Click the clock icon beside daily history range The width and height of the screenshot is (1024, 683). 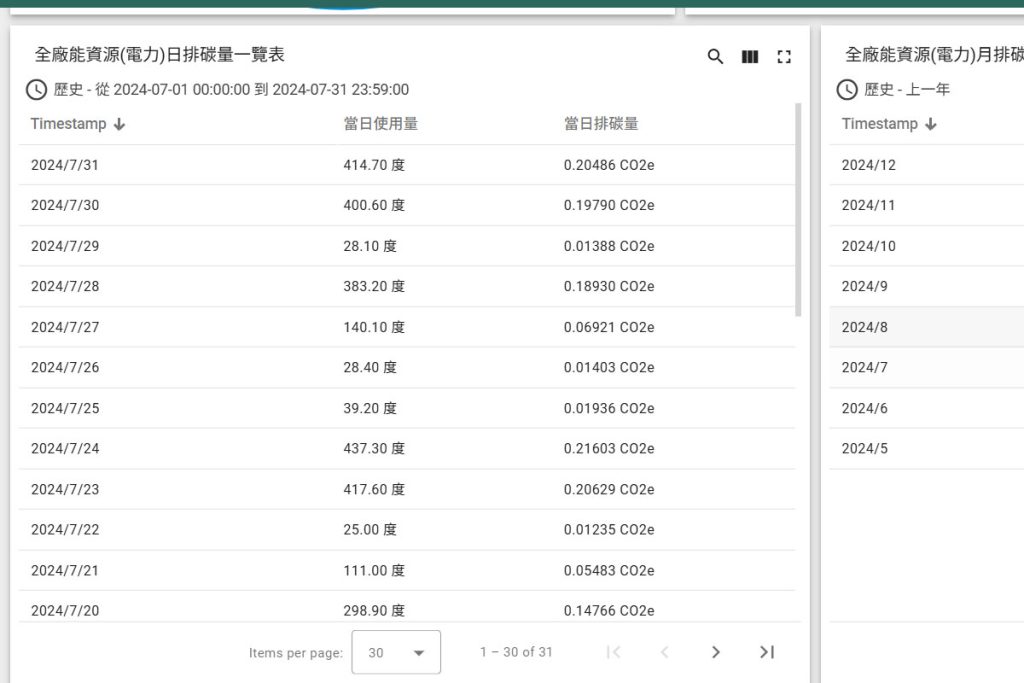click(x=36, y=90)
